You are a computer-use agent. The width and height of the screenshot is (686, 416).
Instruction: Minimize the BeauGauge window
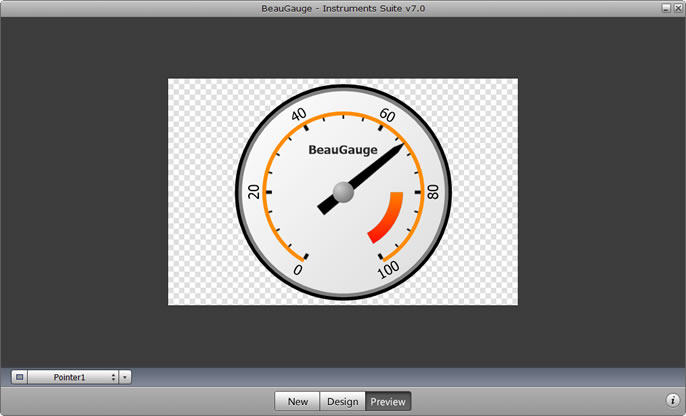(x=666, y=8)
